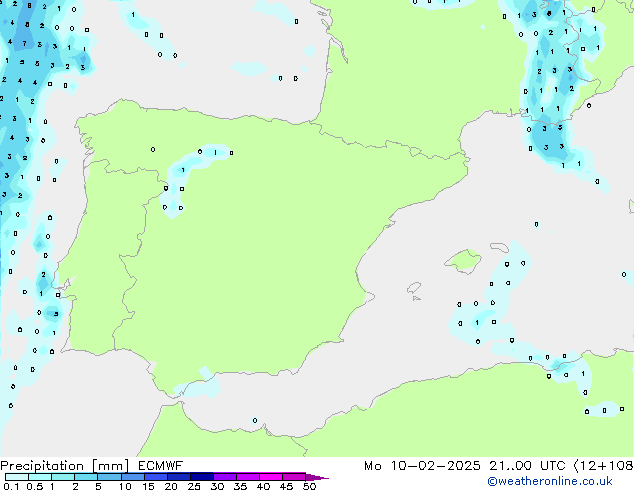The height and width of the screenshot is (490, 634).
Task: Click the "ECMWF" model label
Action: (x=161, y=466)
